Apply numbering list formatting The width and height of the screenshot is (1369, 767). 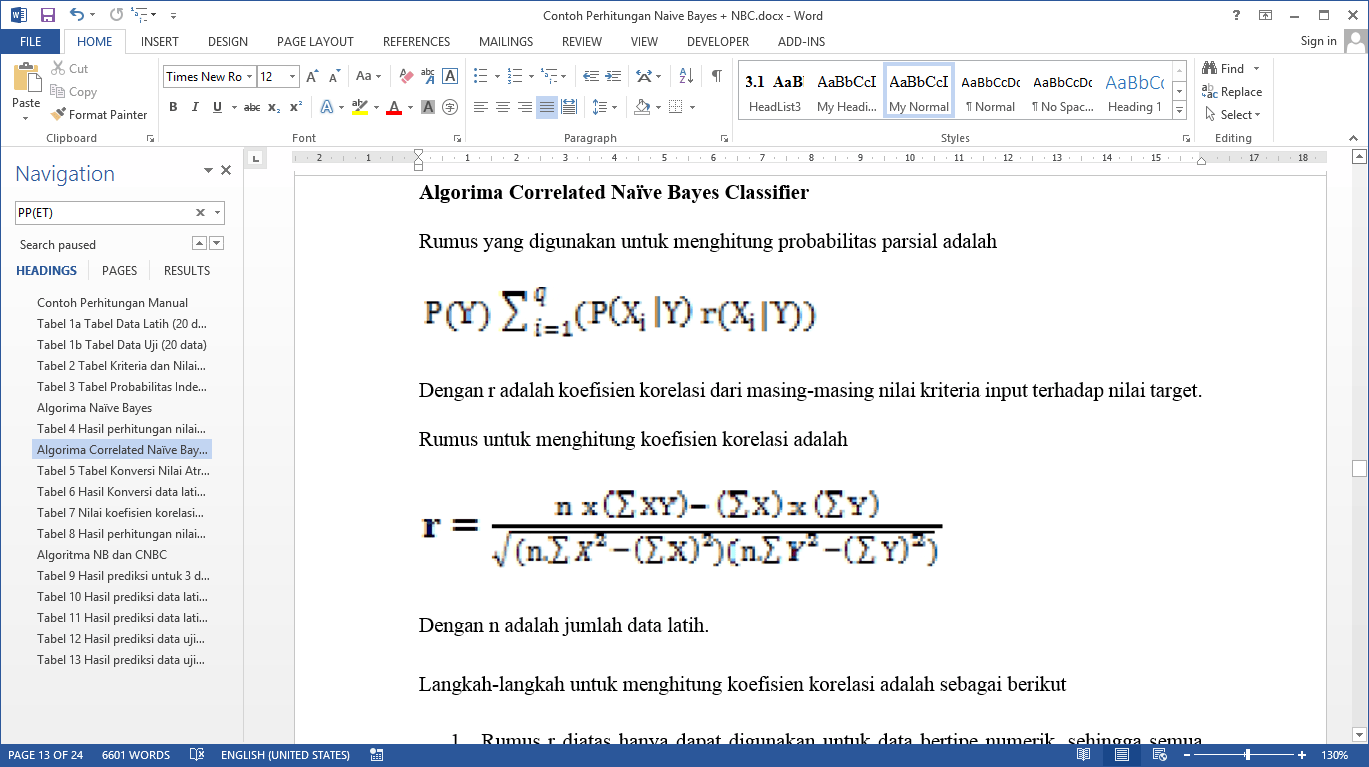click(x=515, y=76)
